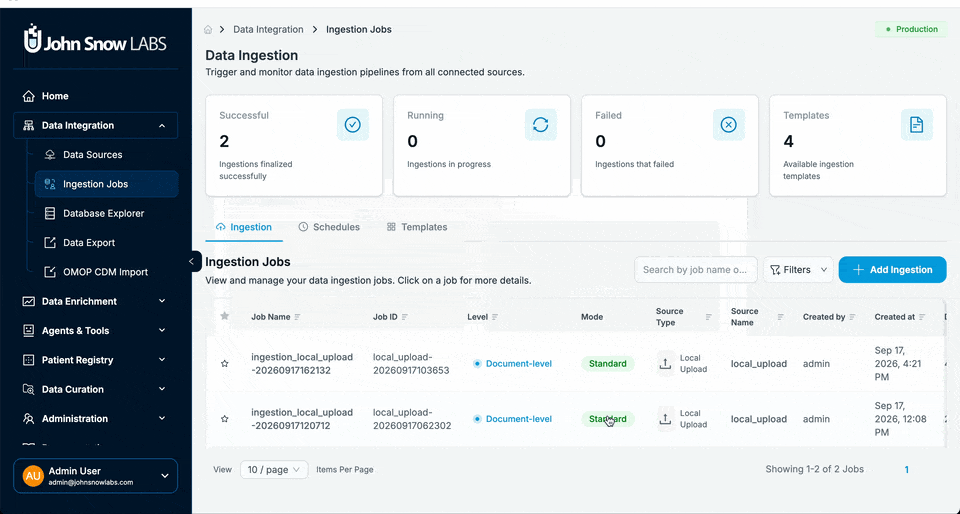Image resolution: width=960 pixels, height=514 pixels.
Task: Click the Source Name column filter icon
Action: tap(781, 317)
